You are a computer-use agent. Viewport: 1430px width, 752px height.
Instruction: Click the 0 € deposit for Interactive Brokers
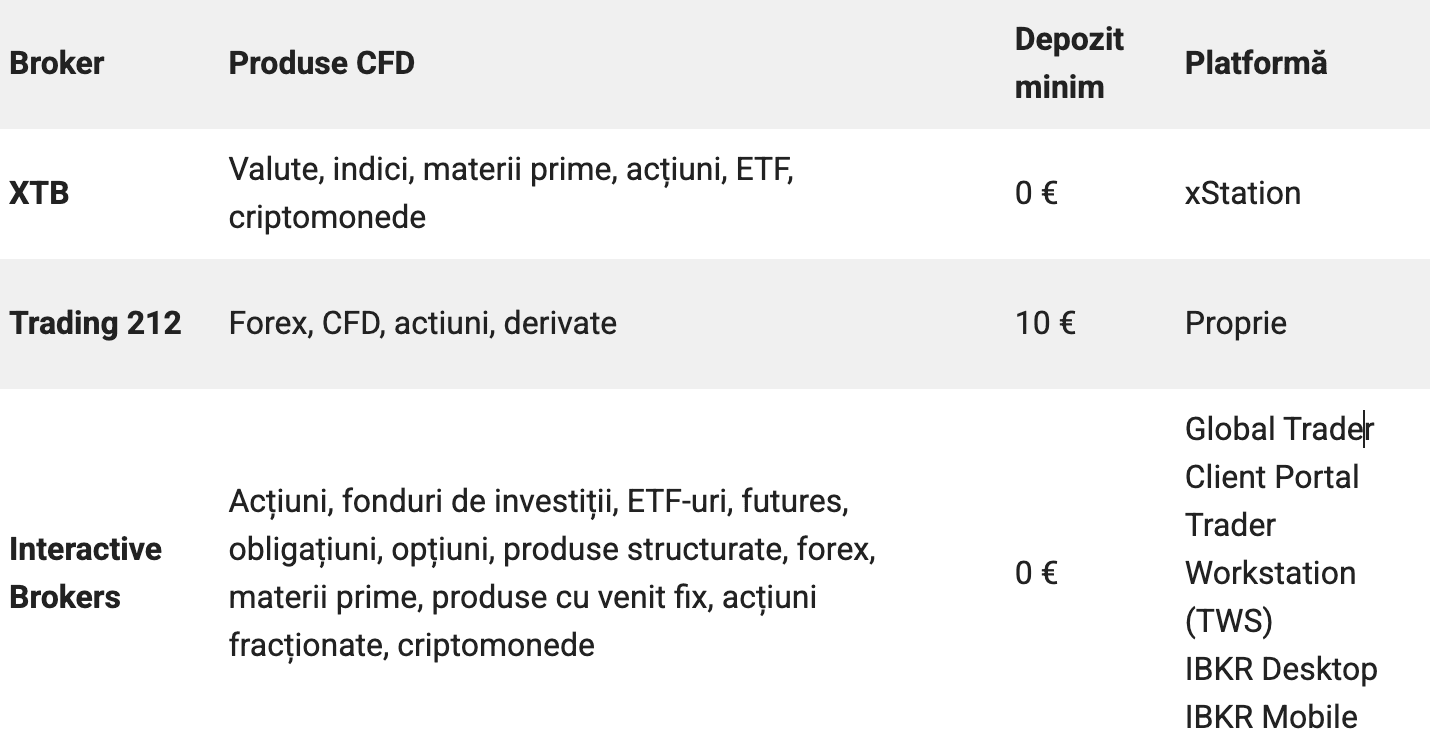click(1036, 573)
